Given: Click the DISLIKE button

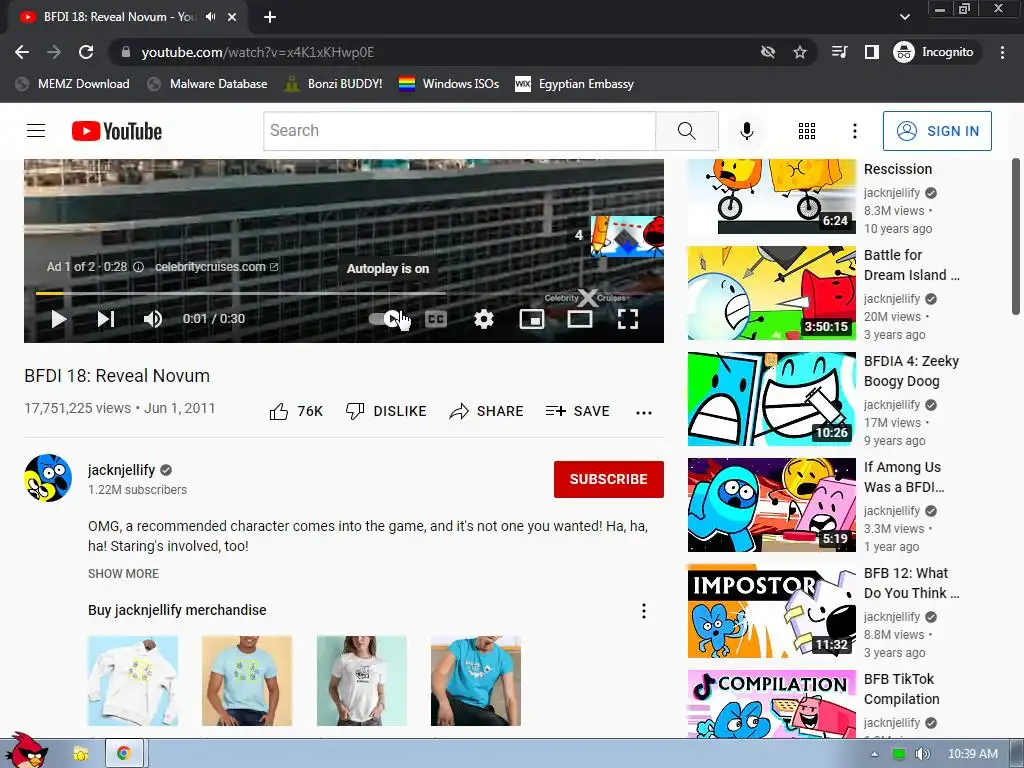Looking at the screenshot, I should (x=386, y=411).
